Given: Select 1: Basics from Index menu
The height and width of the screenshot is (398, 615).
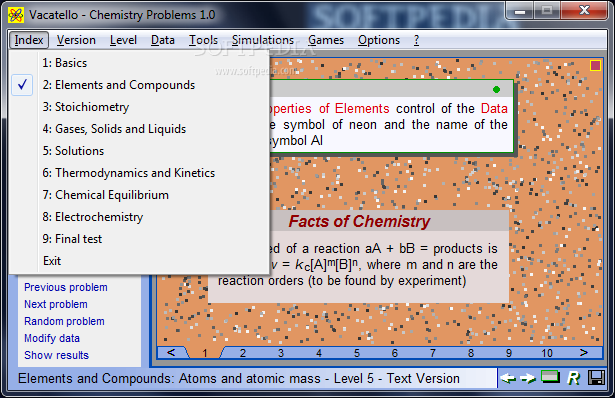Looking at the screenshot, I should tap(139, 63).
